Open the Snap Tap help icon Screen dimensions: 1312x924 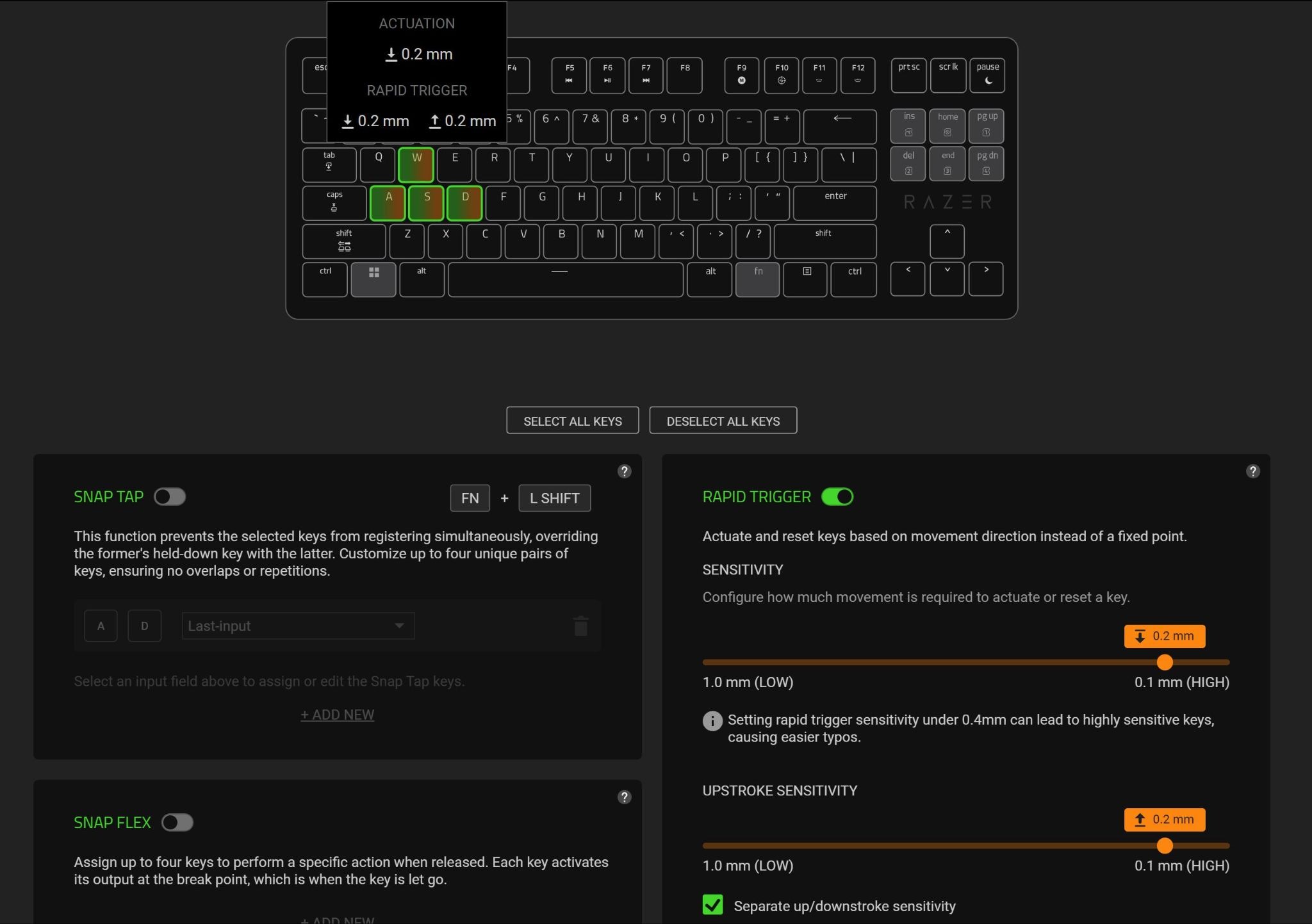[624, 471]
